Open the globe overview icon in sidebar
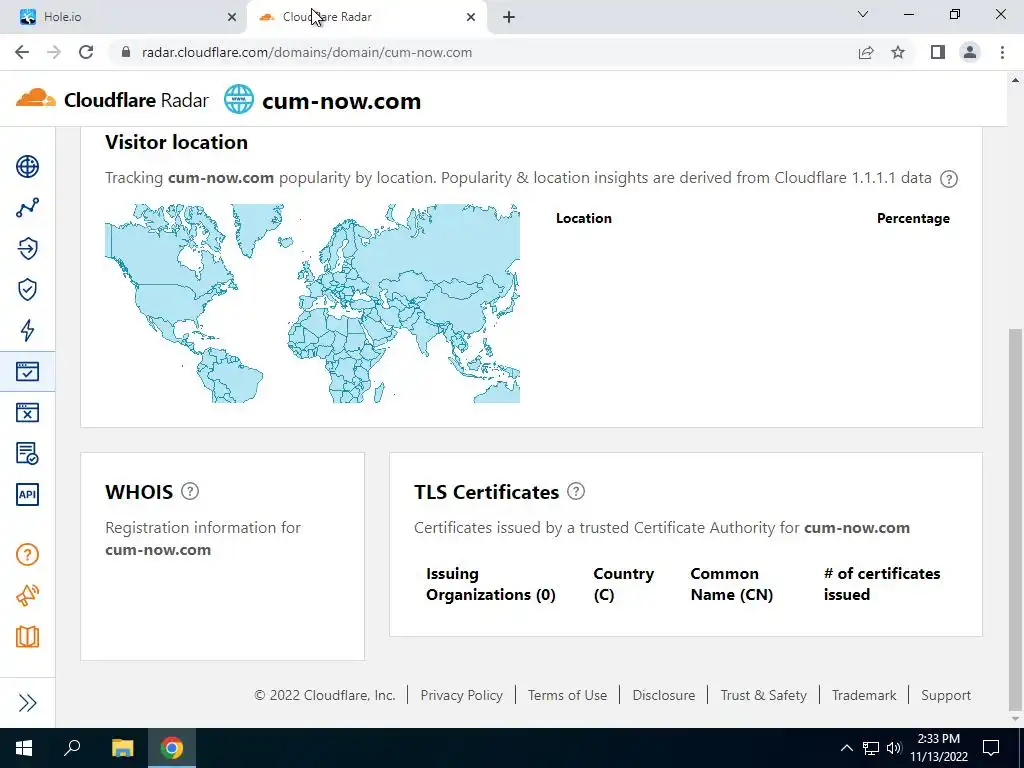Image resolution: width=1024 pixels, height=768 pixels. click(27, 167)
